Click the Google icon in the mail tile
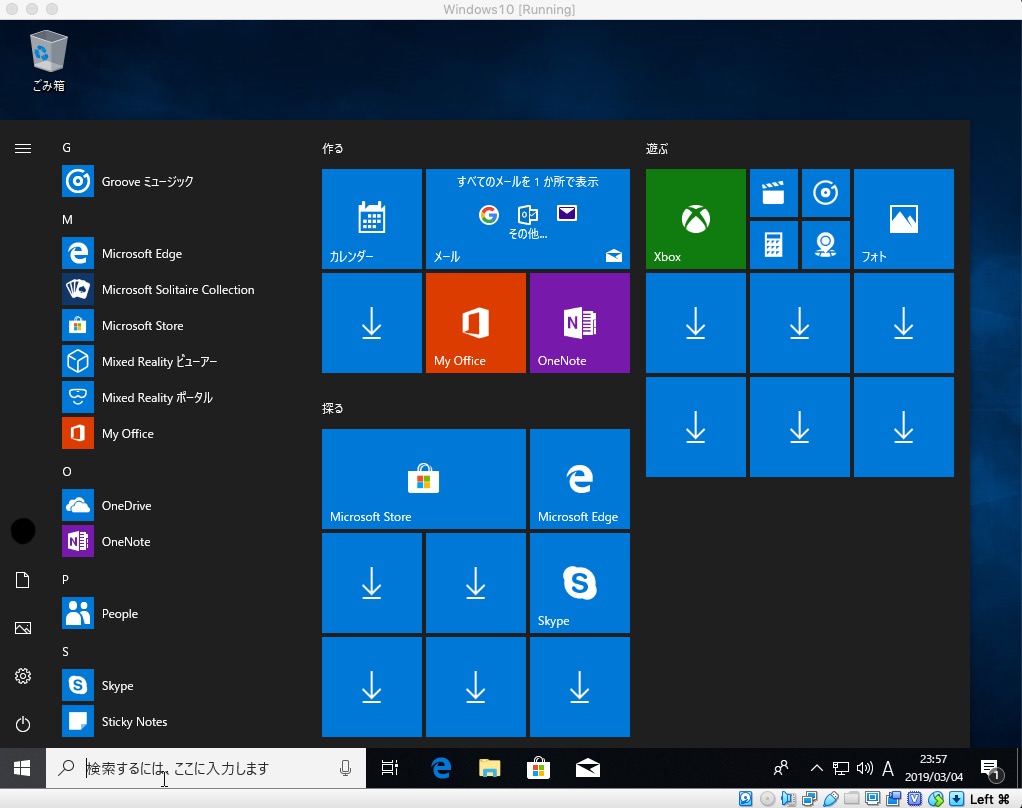 (x=489, y=214)
